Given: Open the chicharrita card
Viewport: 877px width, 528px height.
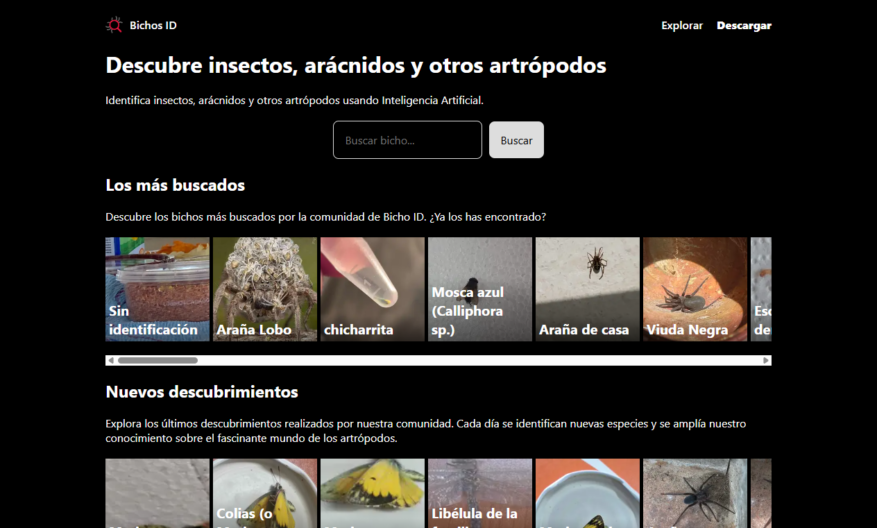Looking at the screenshot, I should click(x=373, y=289).
